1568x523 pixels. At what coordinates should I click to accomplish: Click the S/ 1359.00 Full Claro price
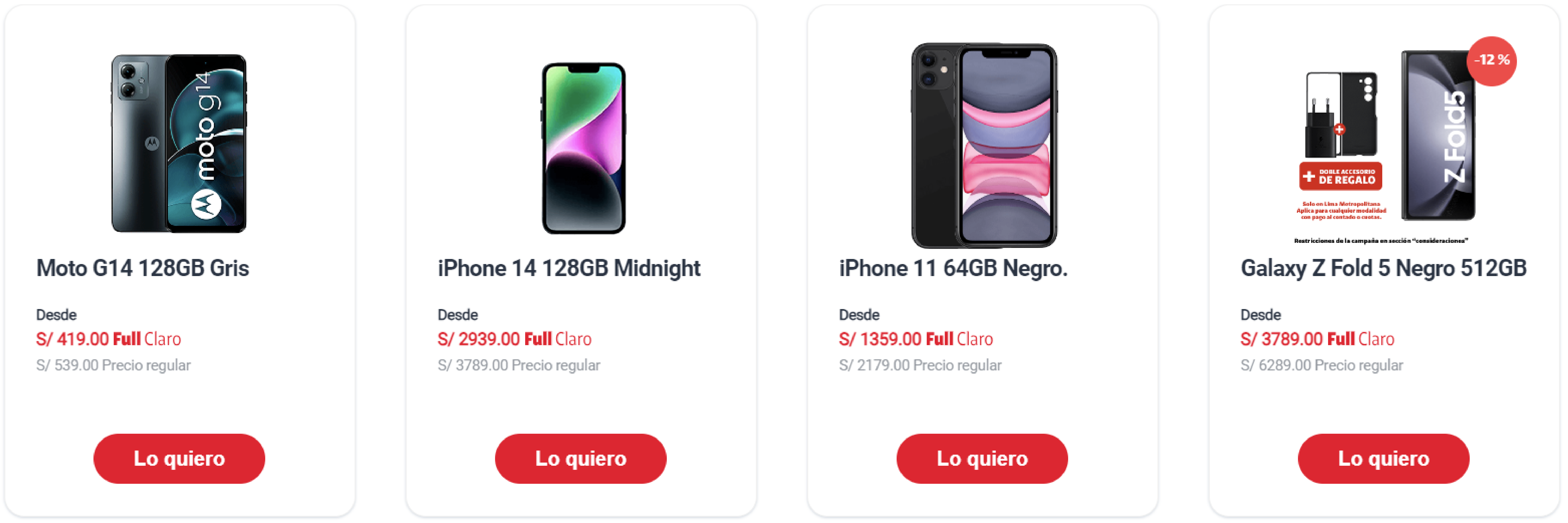coord(915,339)
